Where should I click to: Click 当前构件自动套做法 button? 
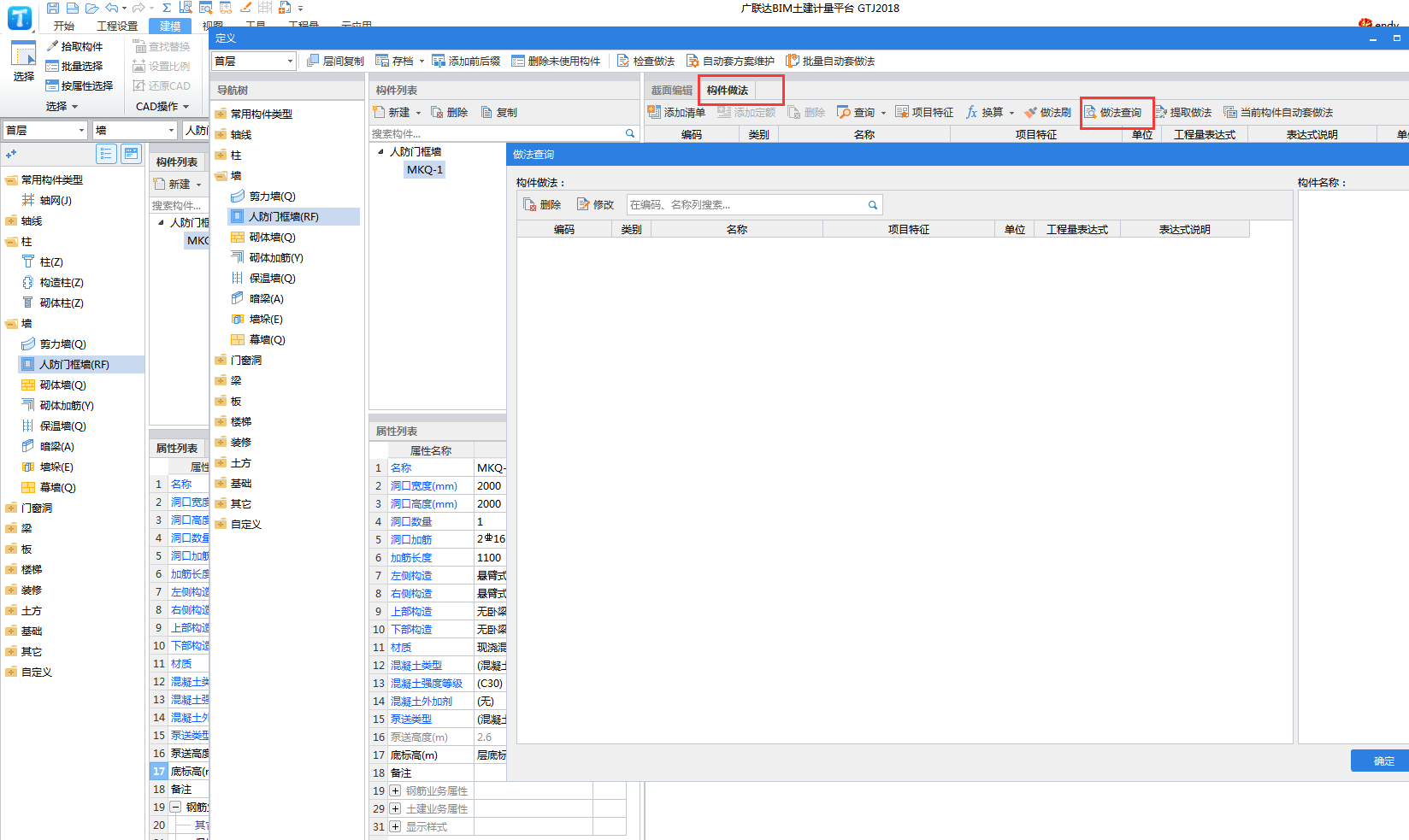1278,112
